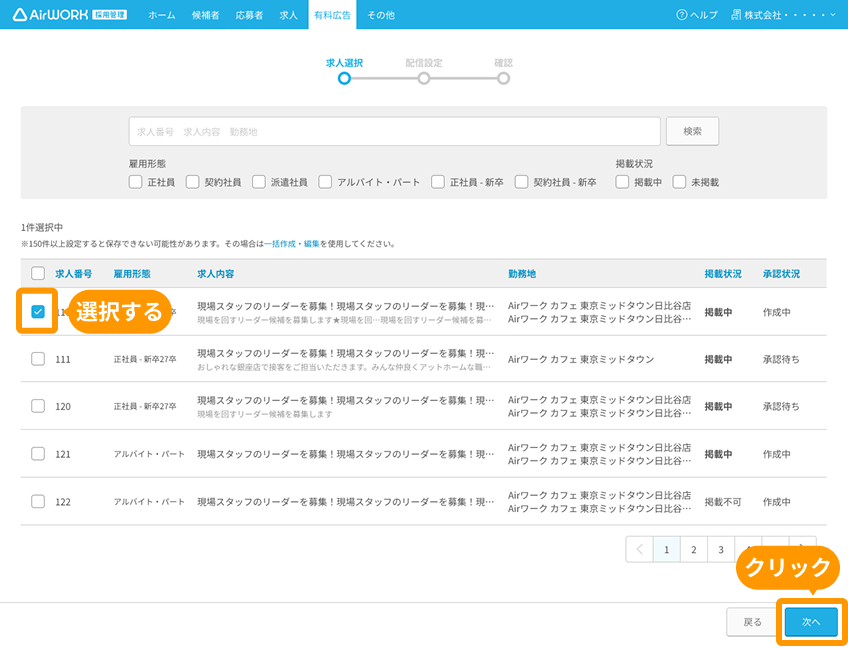
Task: Check the 契約社員 filter checkbox
Action: point(193,182)
